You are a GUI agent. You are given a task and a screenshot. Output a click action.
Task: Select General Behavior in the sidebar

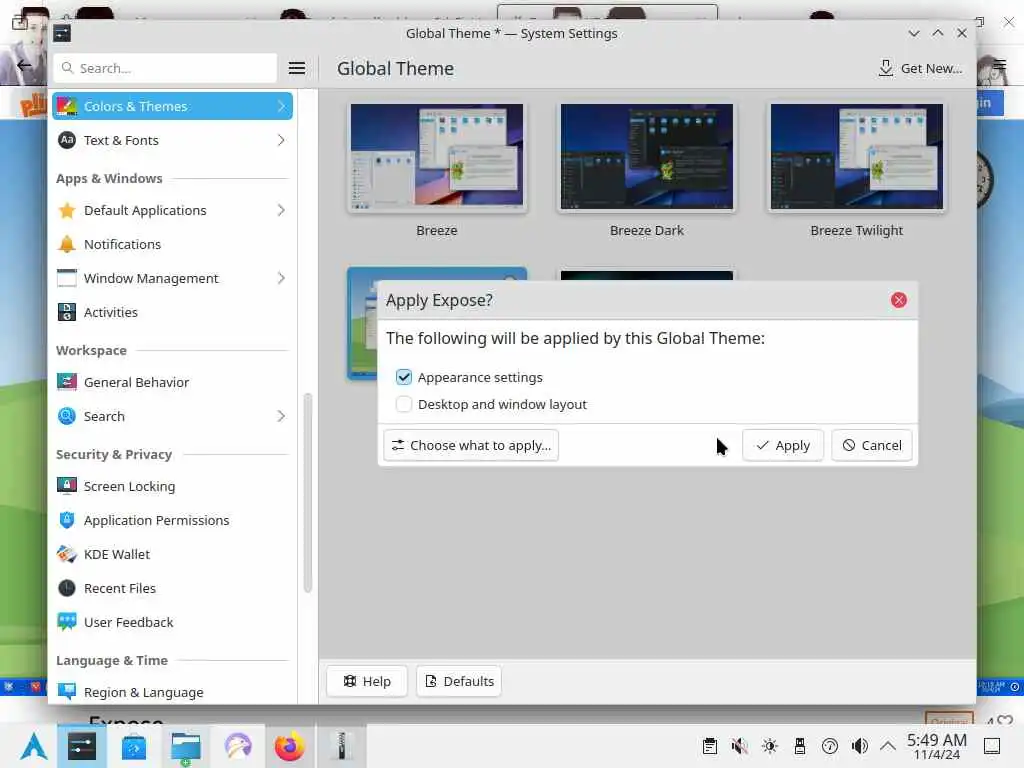172,382
